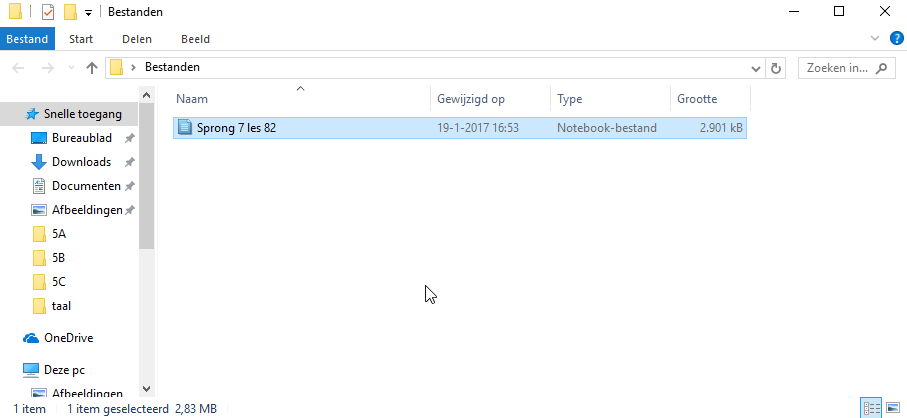Click the New folder quick access icon
907x418 pixels.
coord(70,12)
